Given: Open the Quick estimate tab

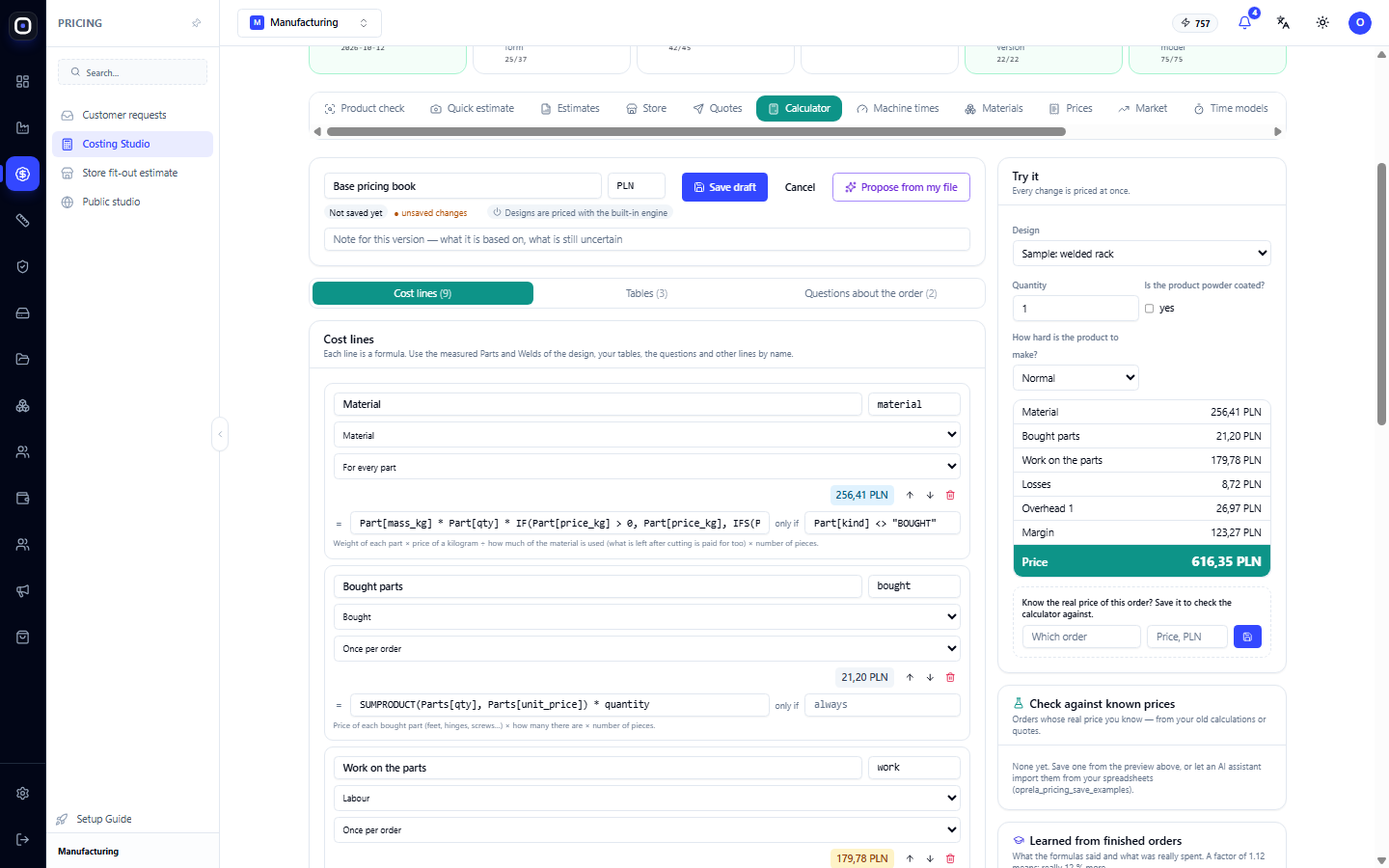Looking at the screenshot, I should pos(473,108).
